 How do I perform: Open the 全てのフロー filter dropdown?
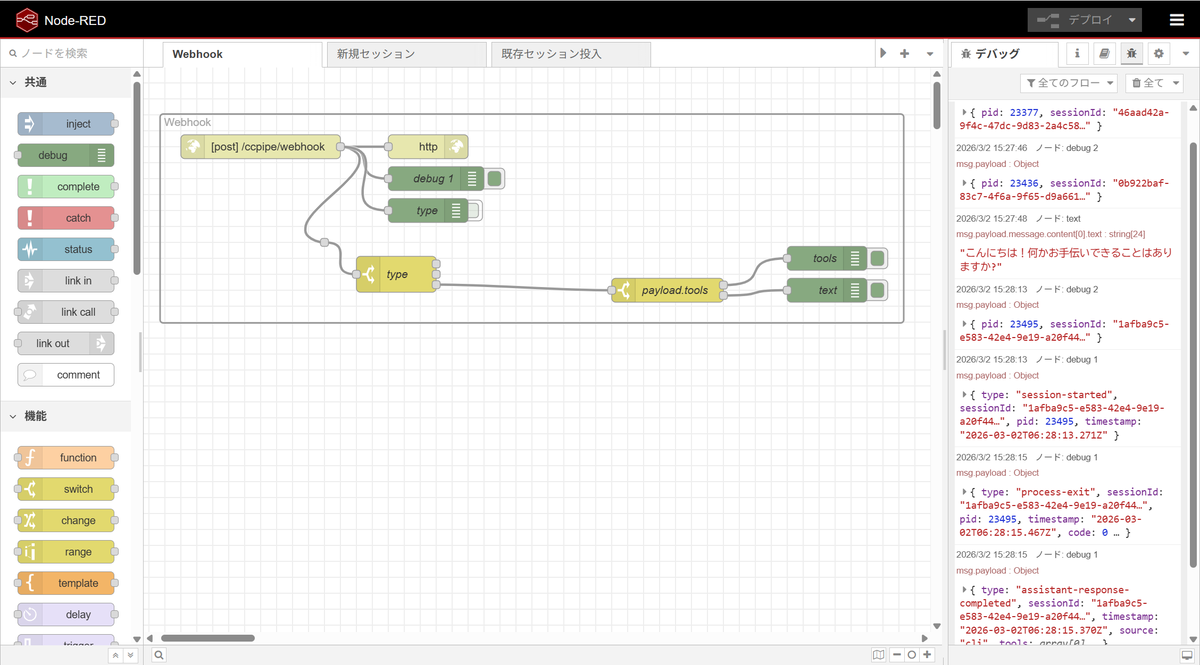coord(1069,83)
